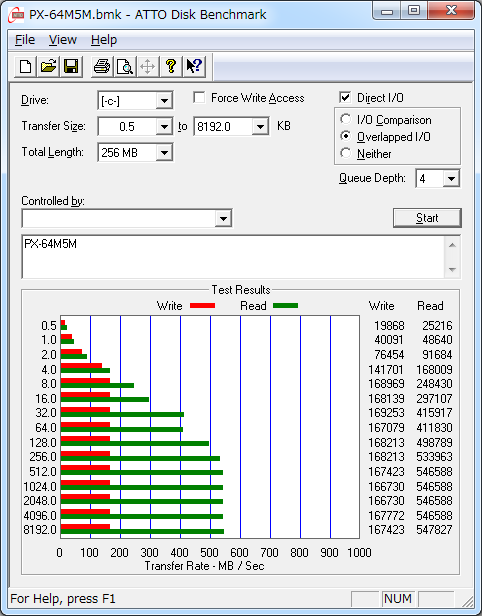Expand the Transfer Size end dropdown 8192.0

260,126
